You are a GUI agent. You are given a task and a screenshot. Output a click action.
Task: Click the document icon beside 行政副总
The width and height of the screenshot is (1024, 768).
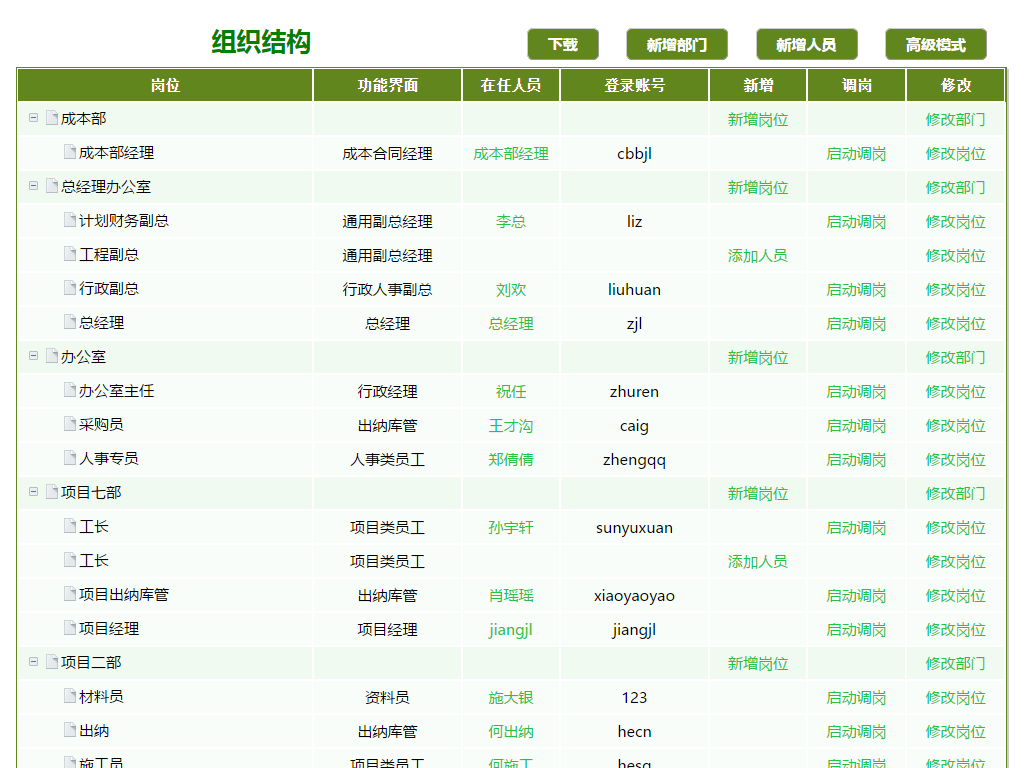70,288
